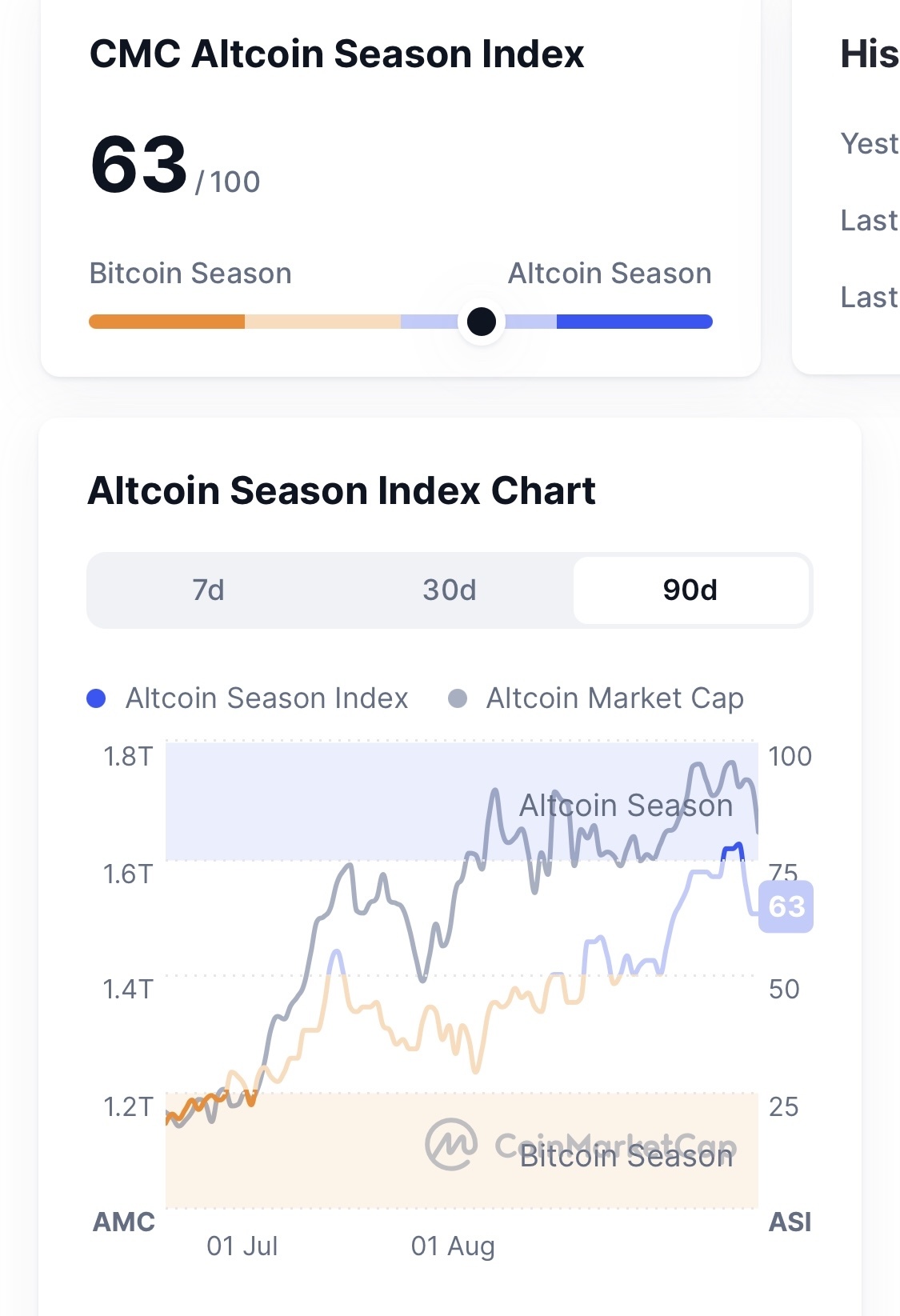900x1316 pixels.
Task: Click the 01 Aug axis label
Action: (x=452, y=1246)
